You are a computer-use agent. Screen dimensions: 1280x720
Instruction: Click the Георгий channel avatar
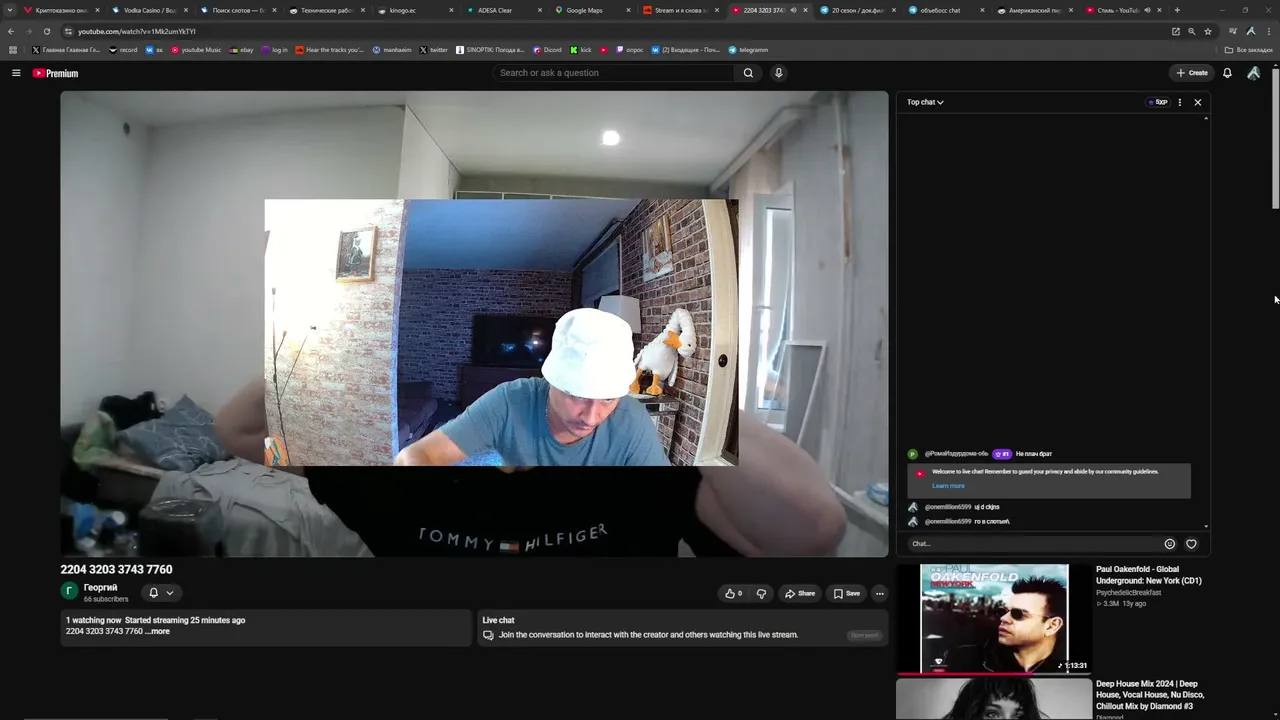[69, 592]
